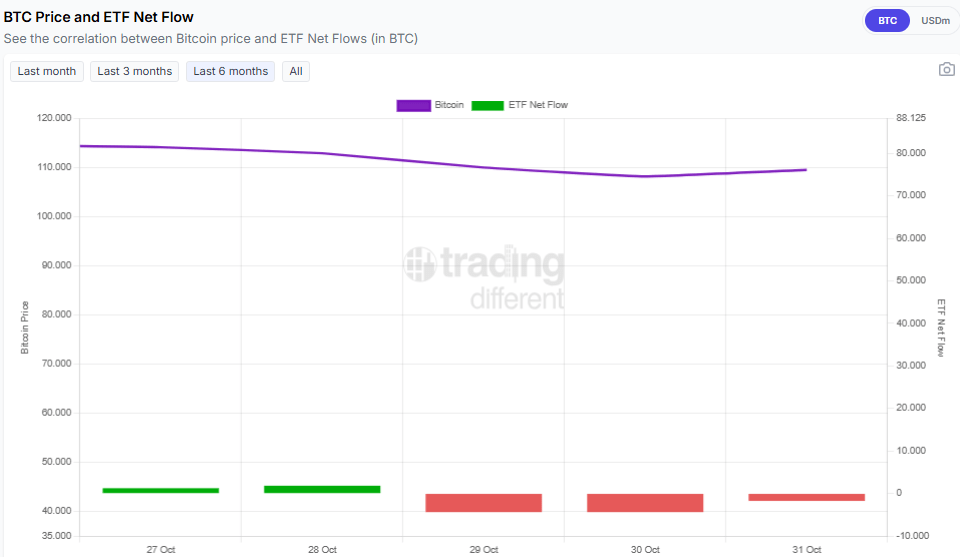
Task: Click the 27 Oct green inflow bar
Action: [x=160, y=490]
